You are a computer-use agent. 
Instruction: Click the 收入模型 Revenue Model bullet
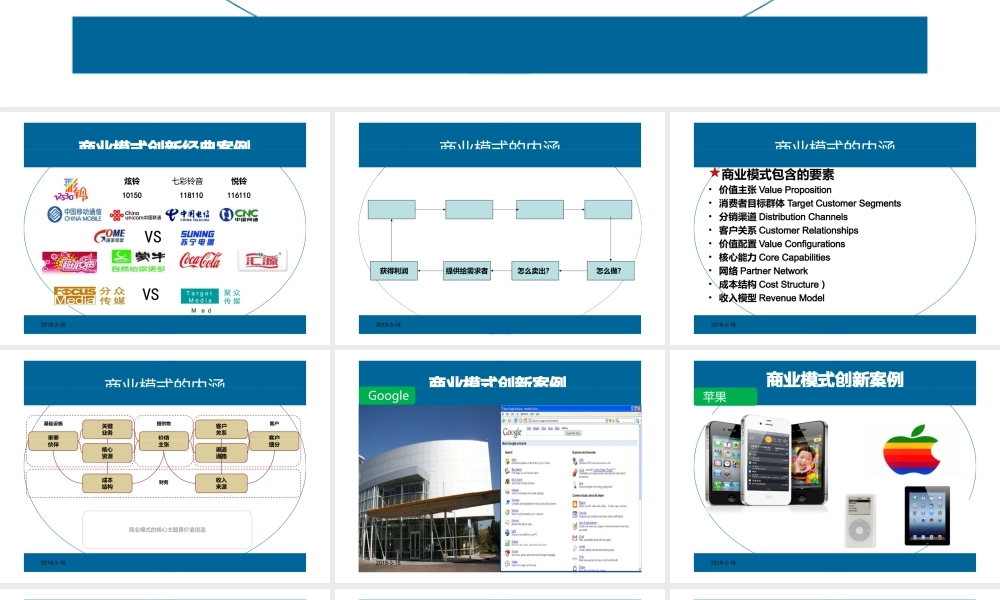click(x=772, y=298)
